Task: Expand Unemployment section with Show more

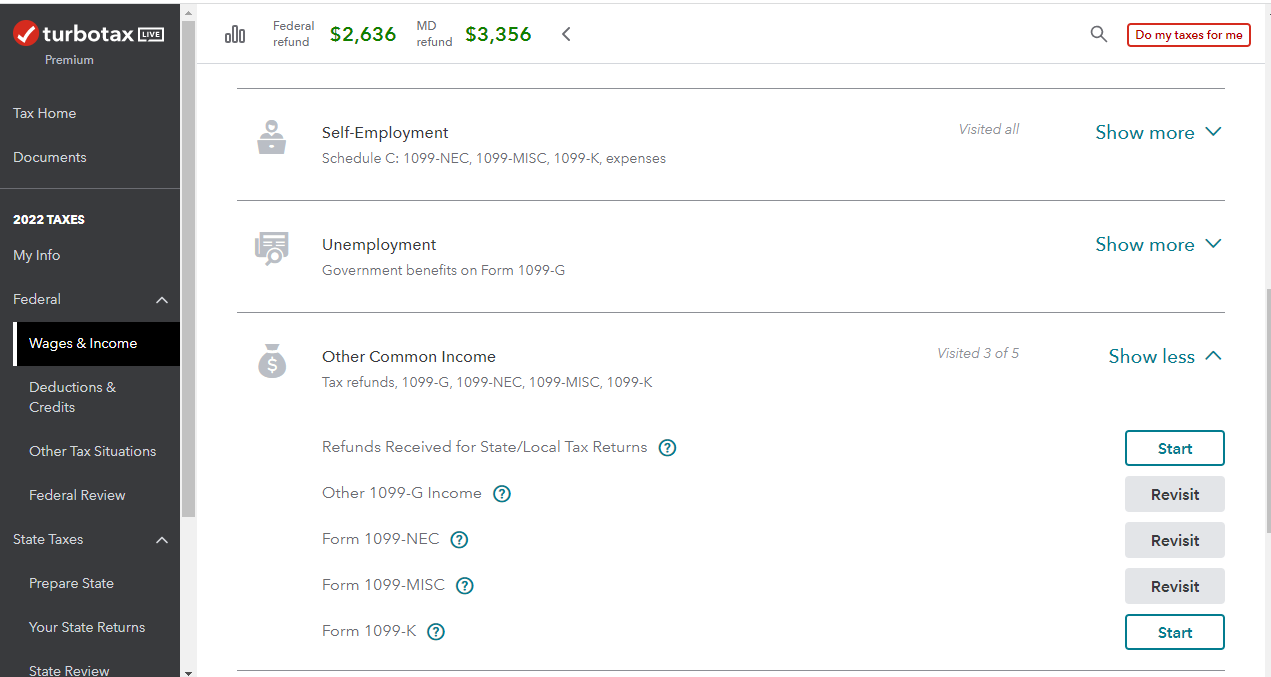Action: pos(1158,245)
